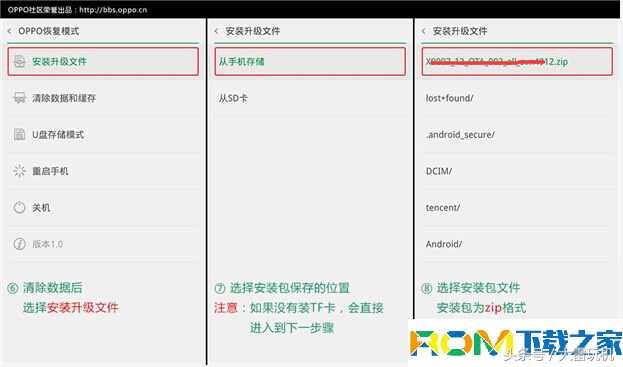
Task: Go back from right 安装升级文件 screen
Action: (x=424, y=31)
